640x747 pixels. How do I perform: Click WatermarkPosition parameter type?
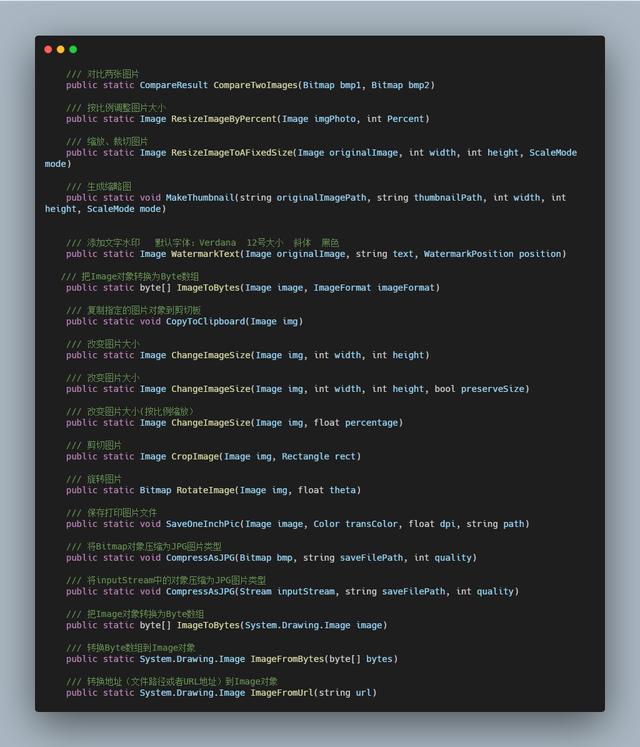468,254
